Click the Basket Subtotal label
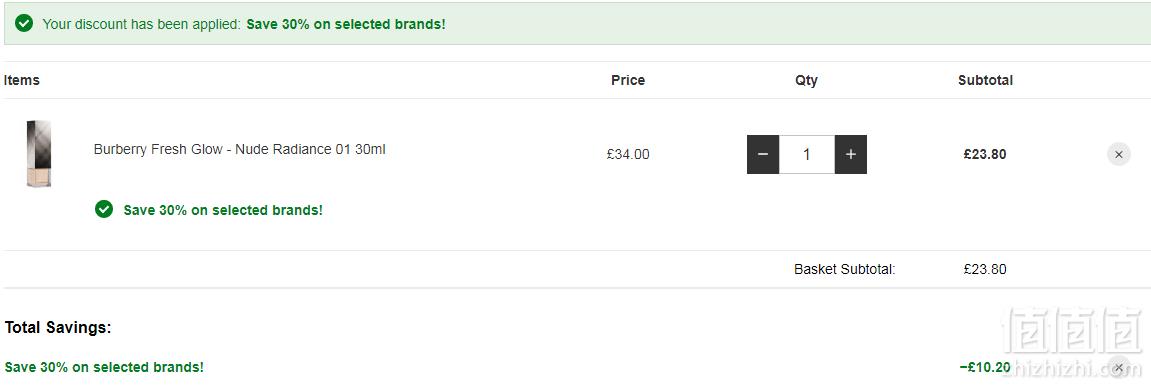1151x386 pixels. tap(845, 269)
